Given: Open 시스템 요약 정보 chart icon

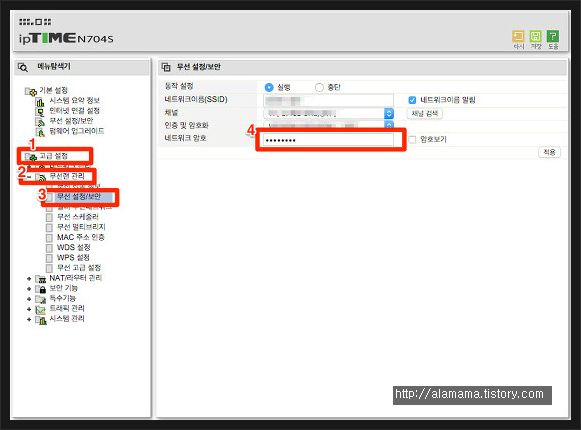Looking at the screenshot, I should 40,101.
